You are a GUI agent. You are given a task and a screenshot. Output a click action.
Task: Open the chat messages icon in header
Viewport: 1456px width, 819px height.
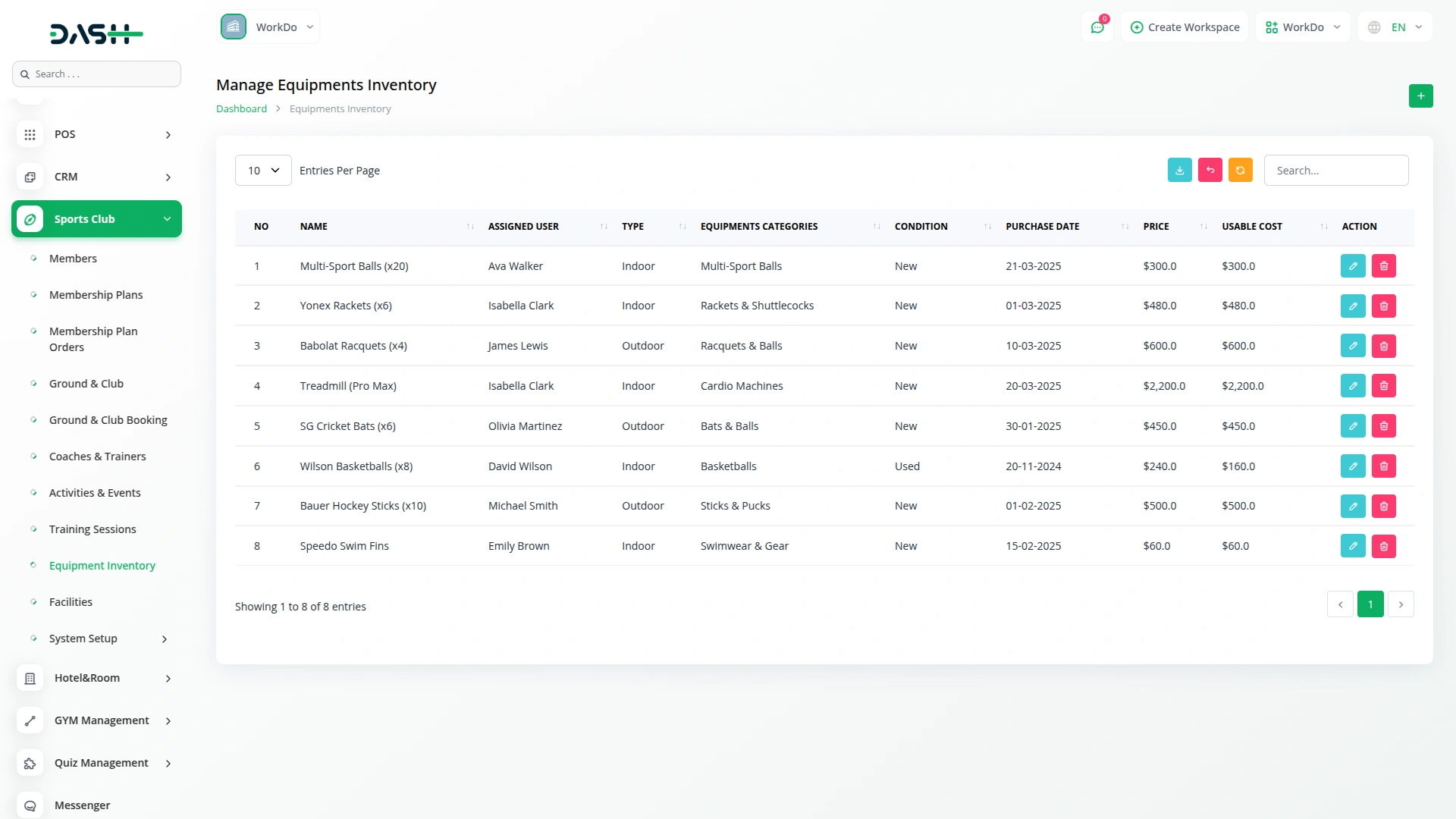pos(1097,27)
